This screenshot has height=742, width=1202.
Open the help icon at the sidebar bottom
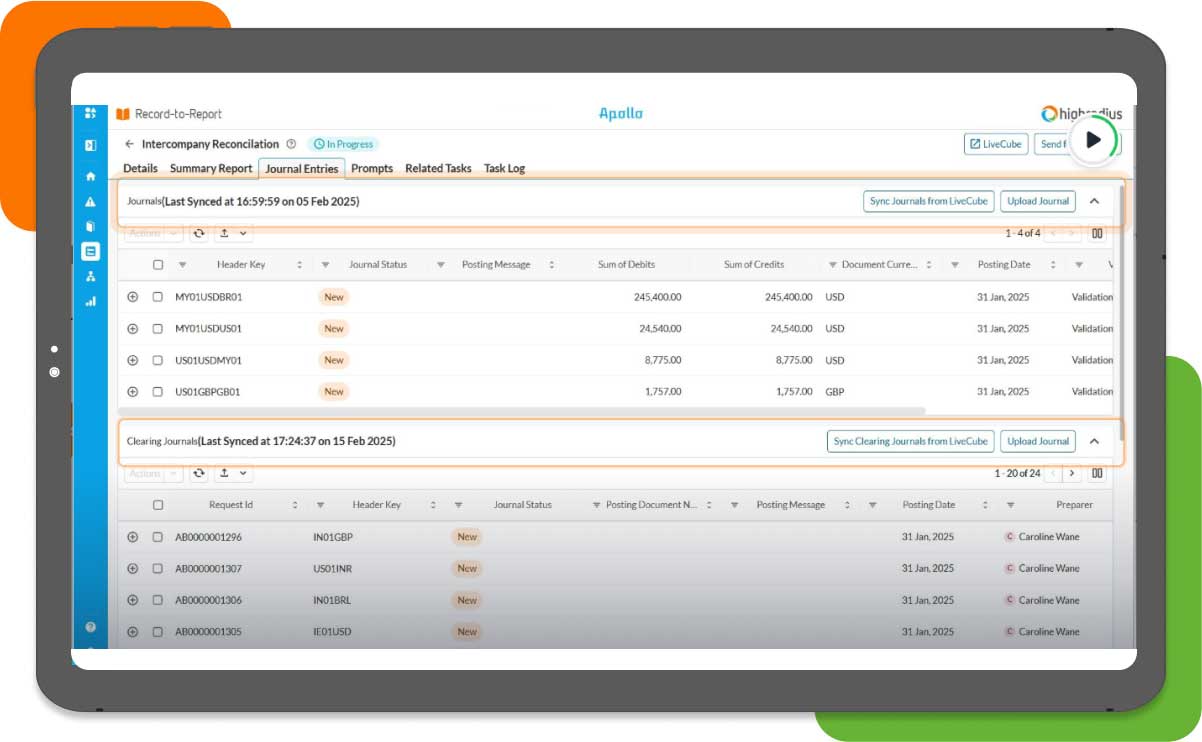(90, 626)
